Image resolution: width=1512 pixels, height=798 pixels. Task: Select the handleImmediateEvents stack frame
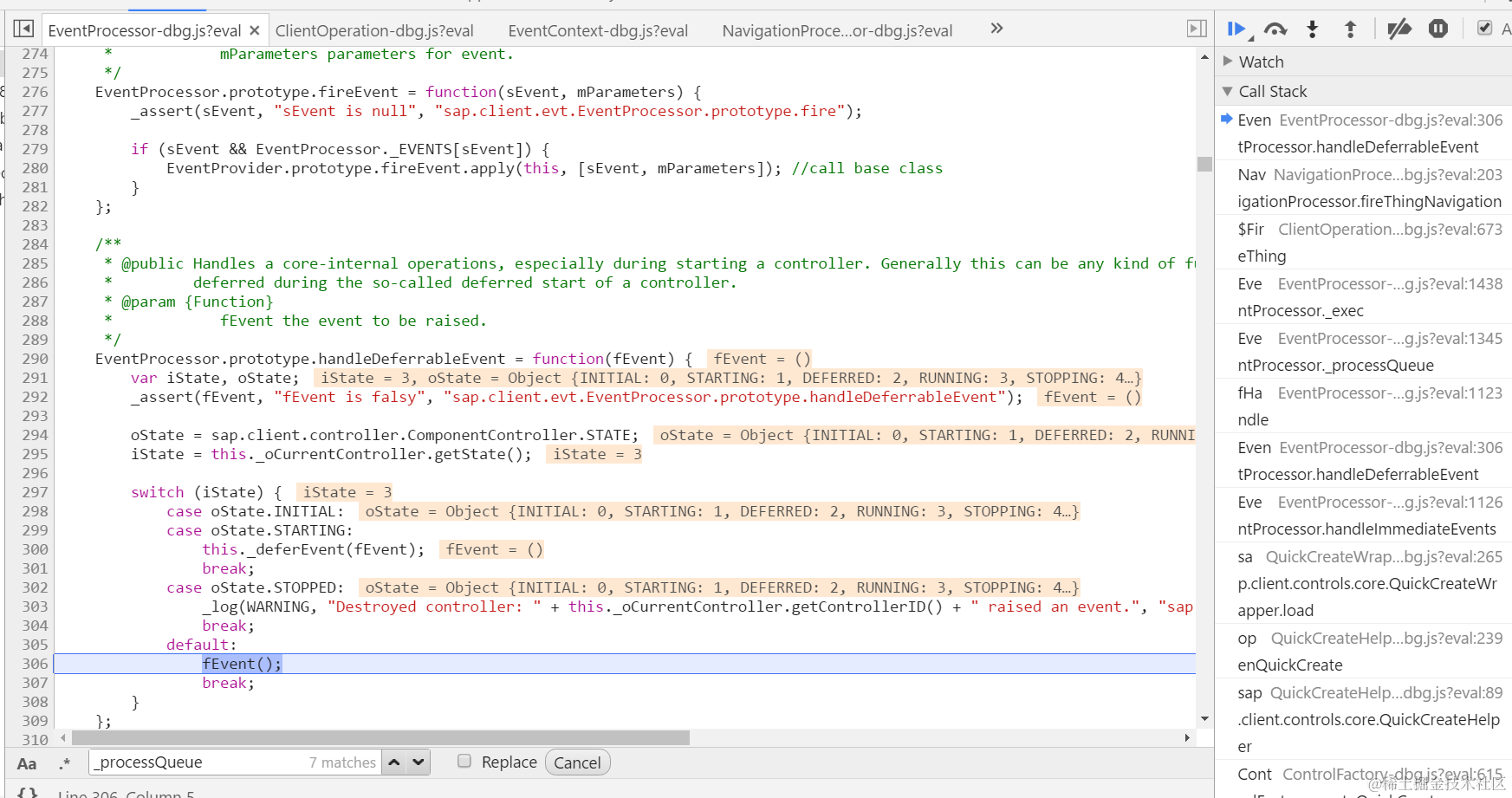click(x=1364, y=516)
